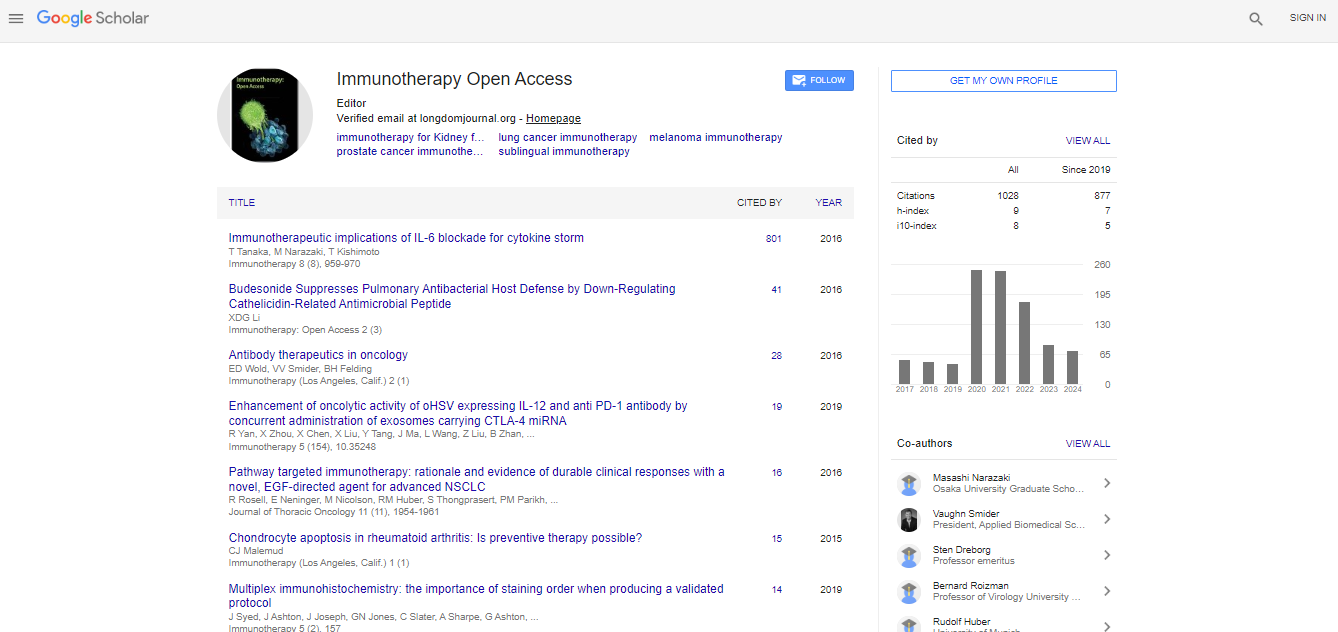Screen dimensions: 1338x632
Task: Sort publications by Title column header
Action: (242, 203)
